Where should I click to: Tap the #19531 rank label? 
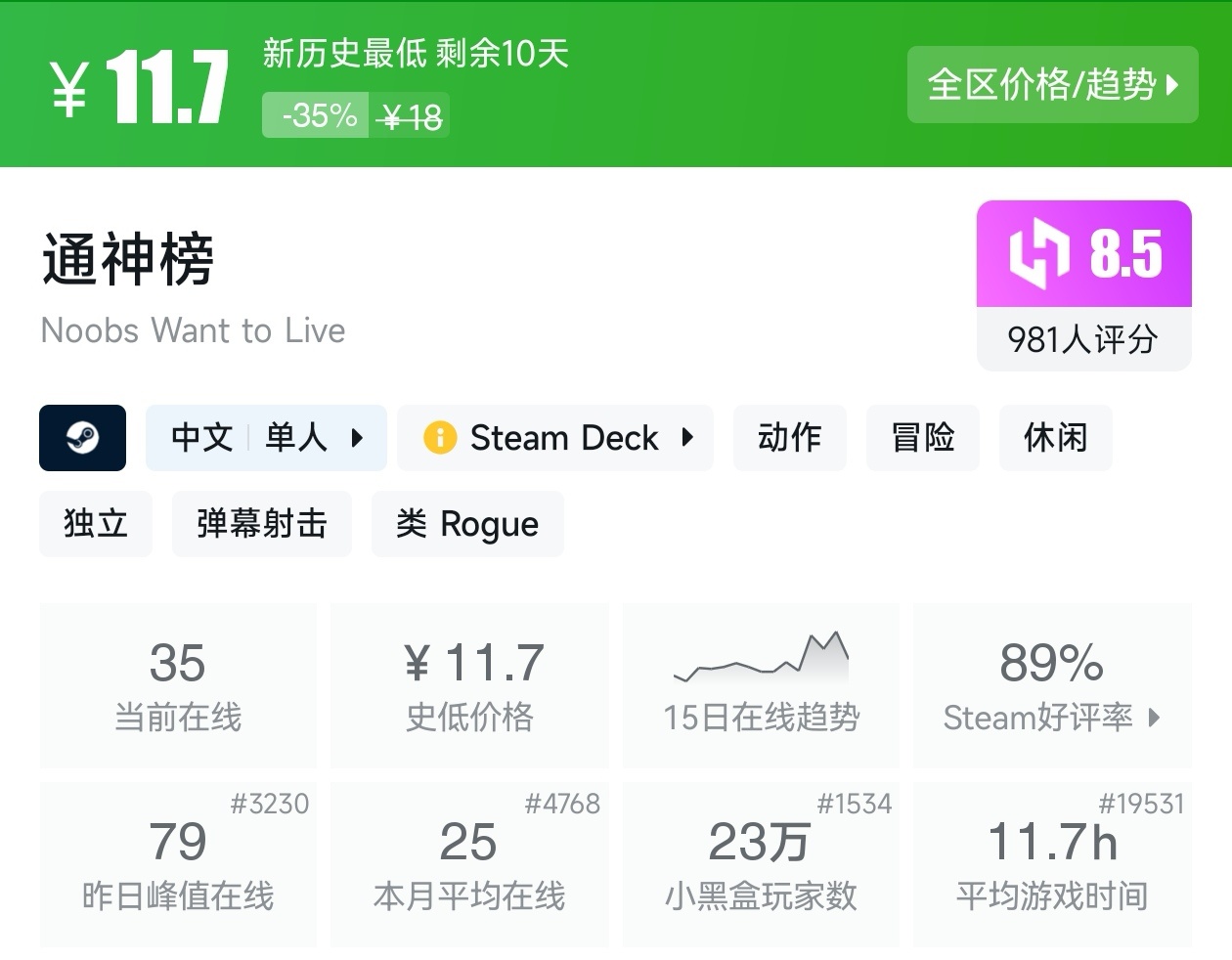(1141, 804)
